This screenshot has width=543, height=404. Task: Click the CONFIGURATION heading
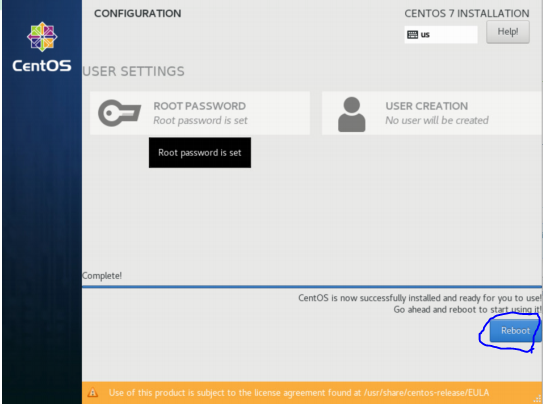(x=137, y=14)
